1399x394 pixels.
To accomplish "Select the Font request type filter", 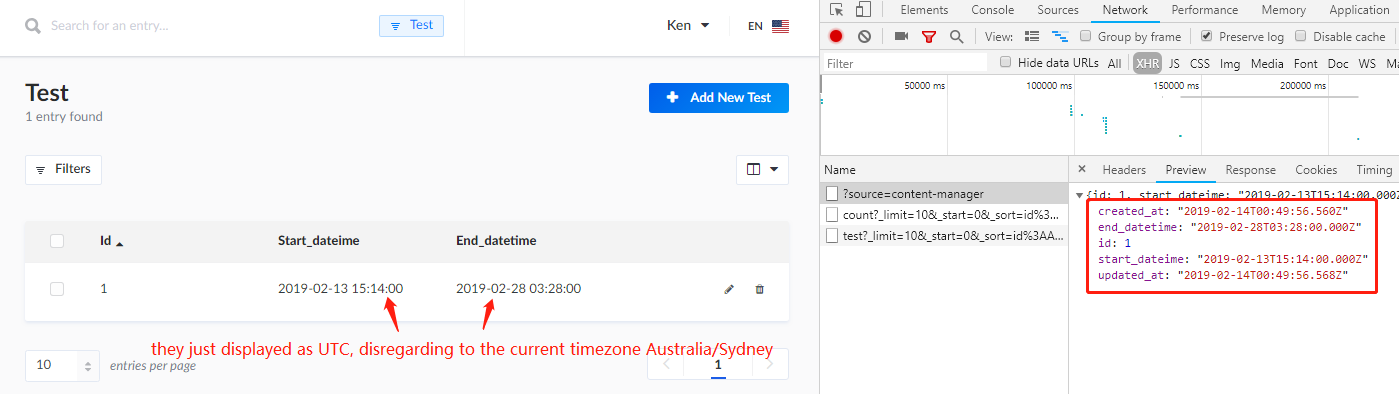I will [x=1305, y=63].
